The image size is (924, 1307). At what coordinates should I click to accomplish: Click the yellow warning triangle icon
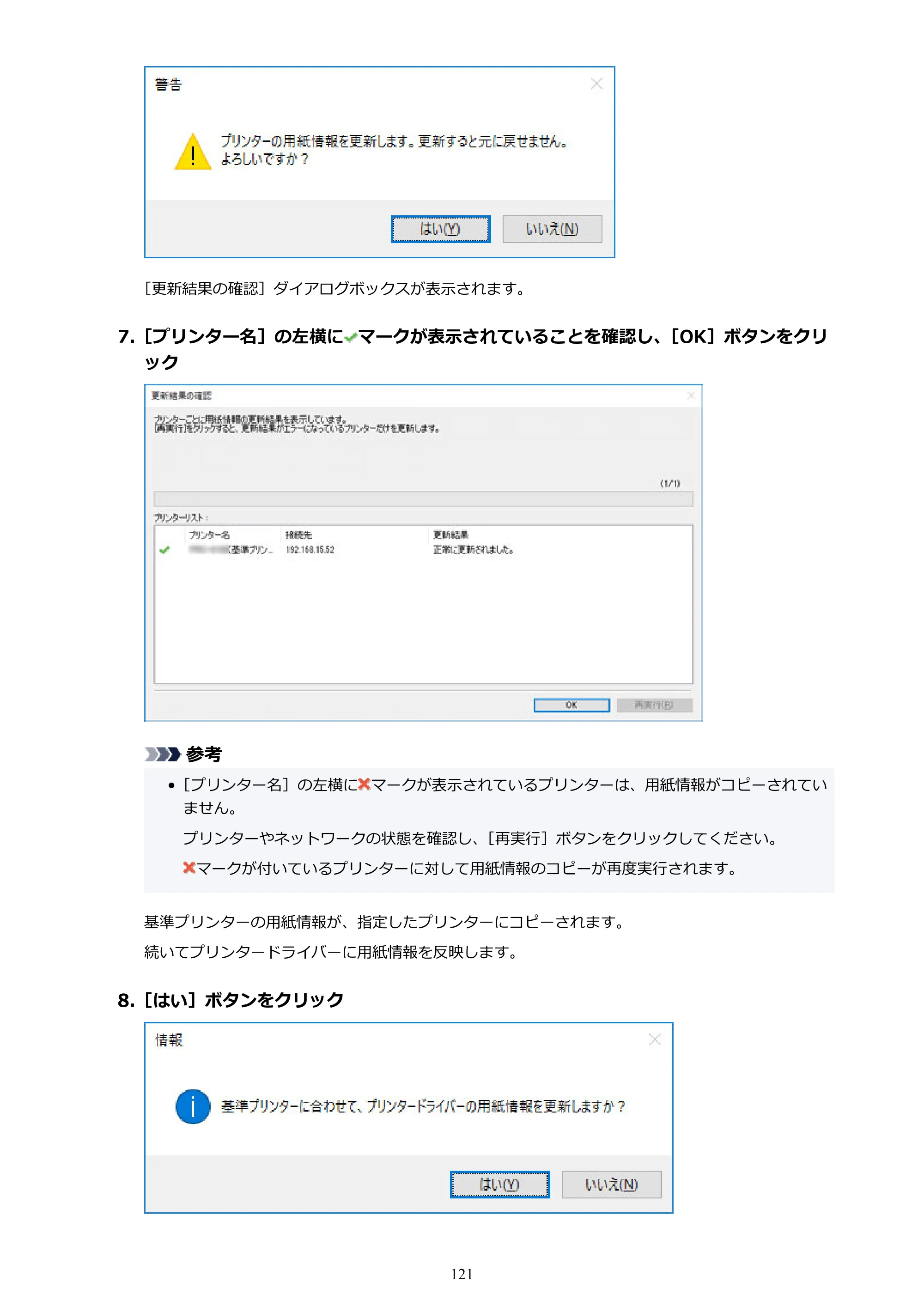click(x=193, y=152)
